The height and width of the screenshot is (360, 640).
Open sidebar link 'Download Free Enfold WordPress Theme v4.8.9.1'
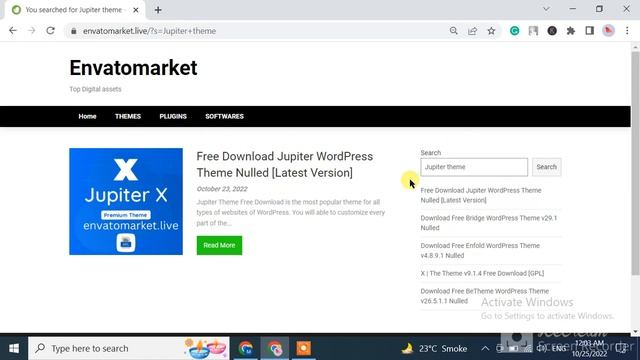480,251
